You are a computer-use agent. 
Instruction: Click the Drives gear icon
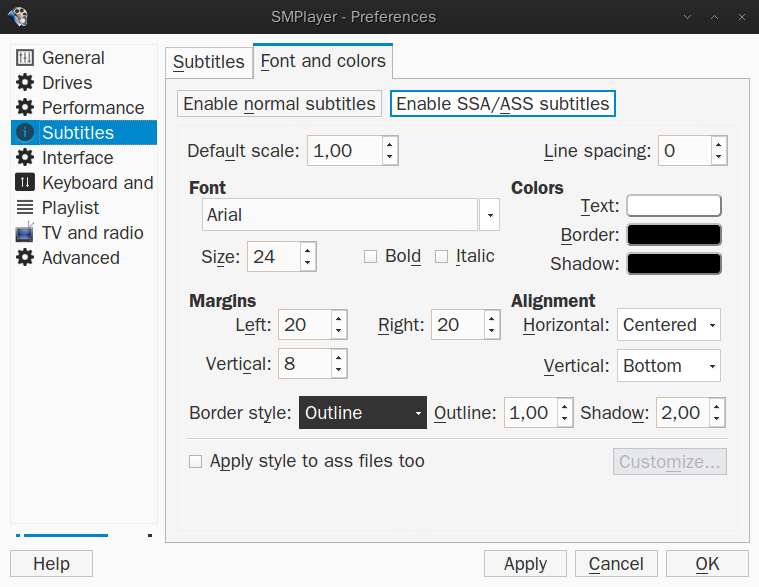pyautogui.click(x=25, y=82)
